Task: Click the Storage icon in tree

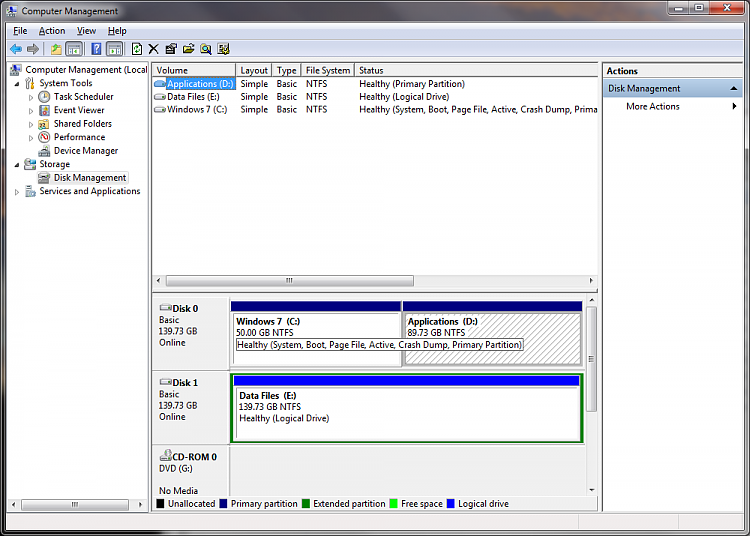Action: (x=30, y=164)
